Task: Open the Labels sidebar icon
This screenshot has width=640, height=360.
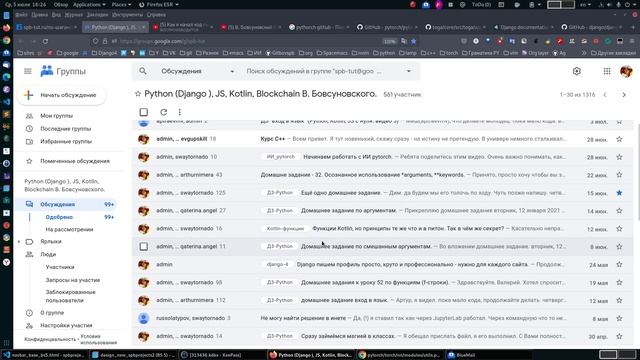Action: (29, 242)
